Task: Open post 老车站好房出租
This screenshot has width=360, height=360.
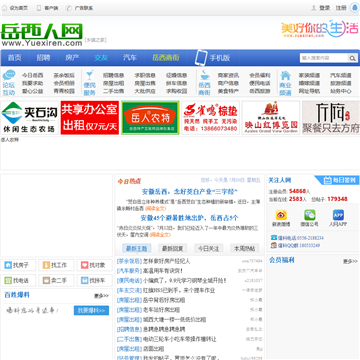Action: (161, 310)
